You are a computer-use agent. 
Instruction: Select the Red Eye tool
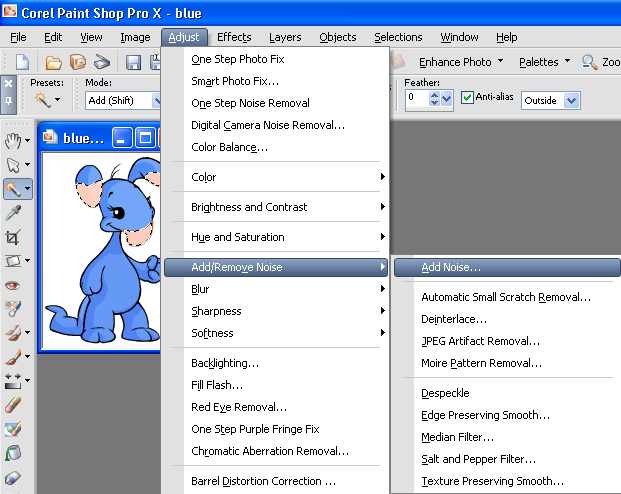coord(13,285)
